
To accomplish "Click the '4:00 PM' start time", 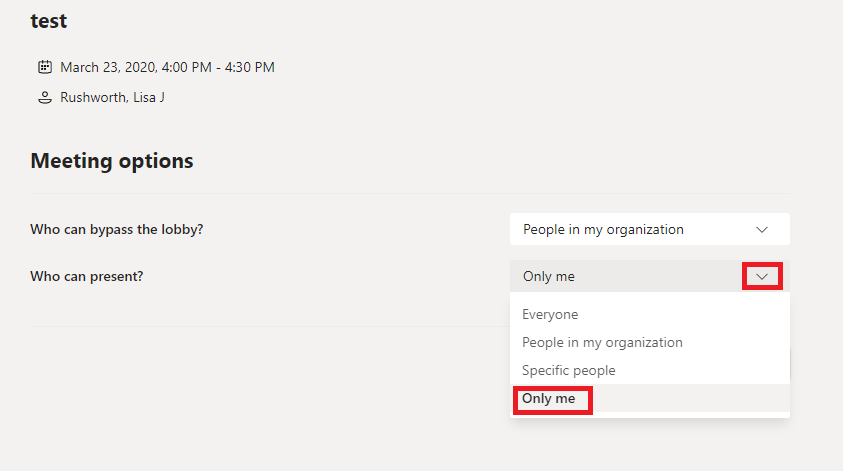I will (x=187, y=67).
